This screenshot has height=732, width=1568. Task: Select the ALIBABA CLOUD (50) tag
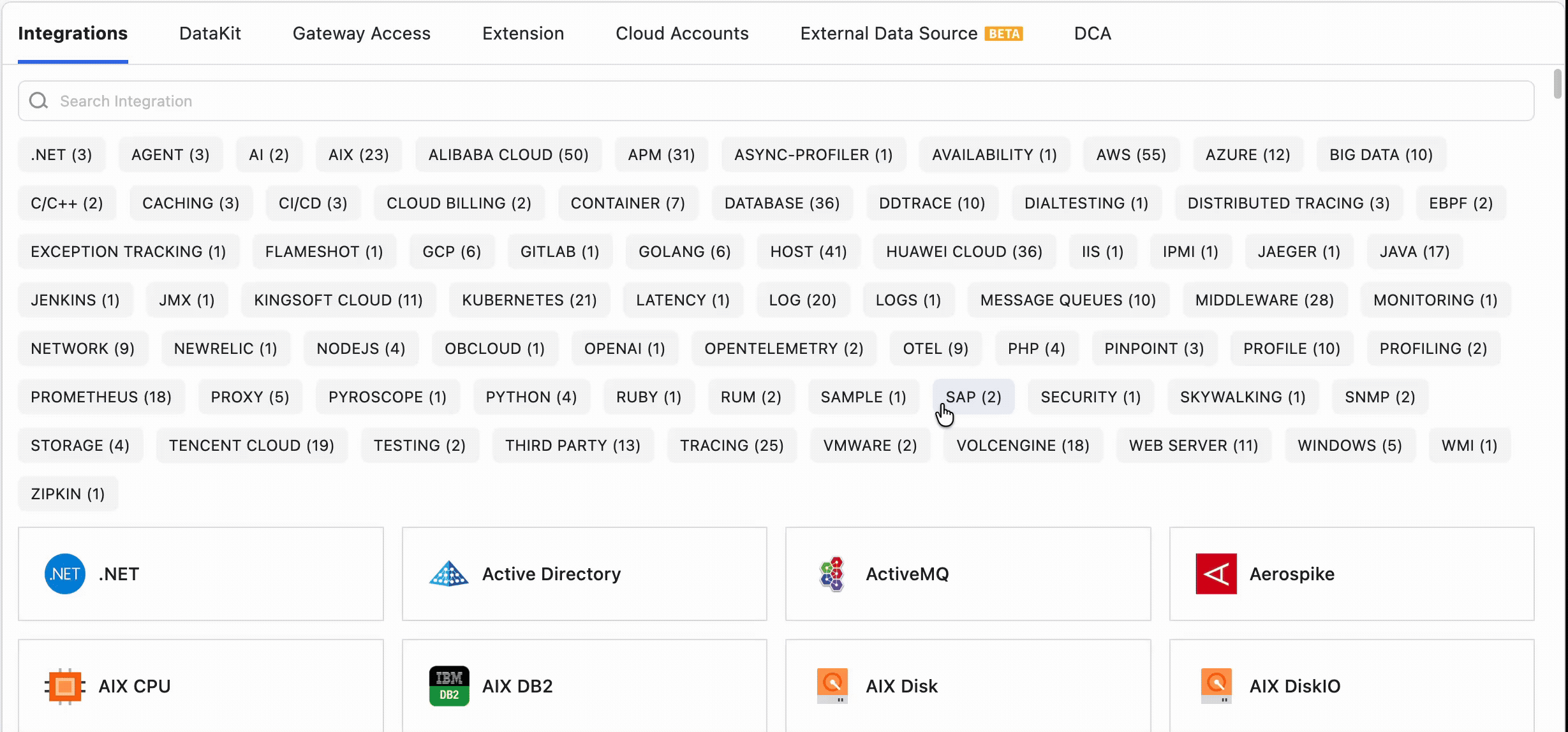click(508, 154)
